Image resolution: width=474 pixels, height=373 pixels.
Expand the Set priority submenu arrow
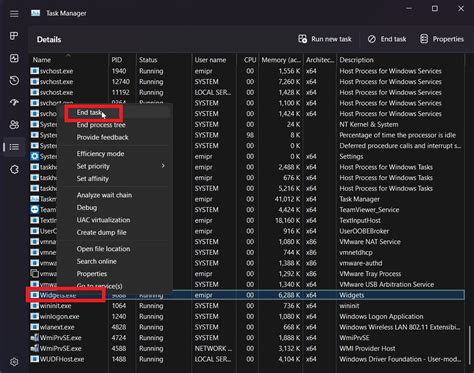(x=163, y=166)
